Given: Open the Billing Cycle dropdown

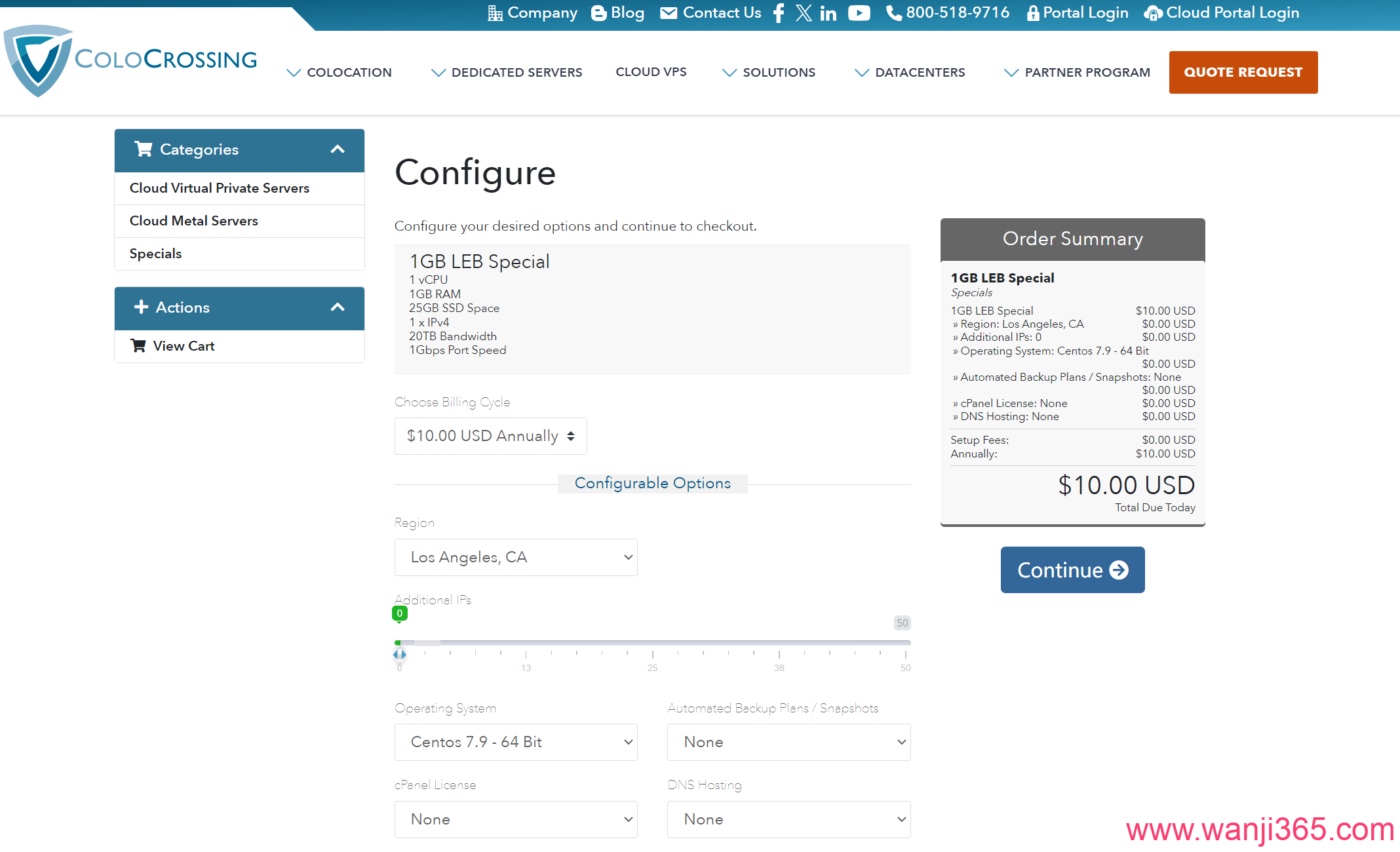Looking at the screenshot, I should coord(490,436).
